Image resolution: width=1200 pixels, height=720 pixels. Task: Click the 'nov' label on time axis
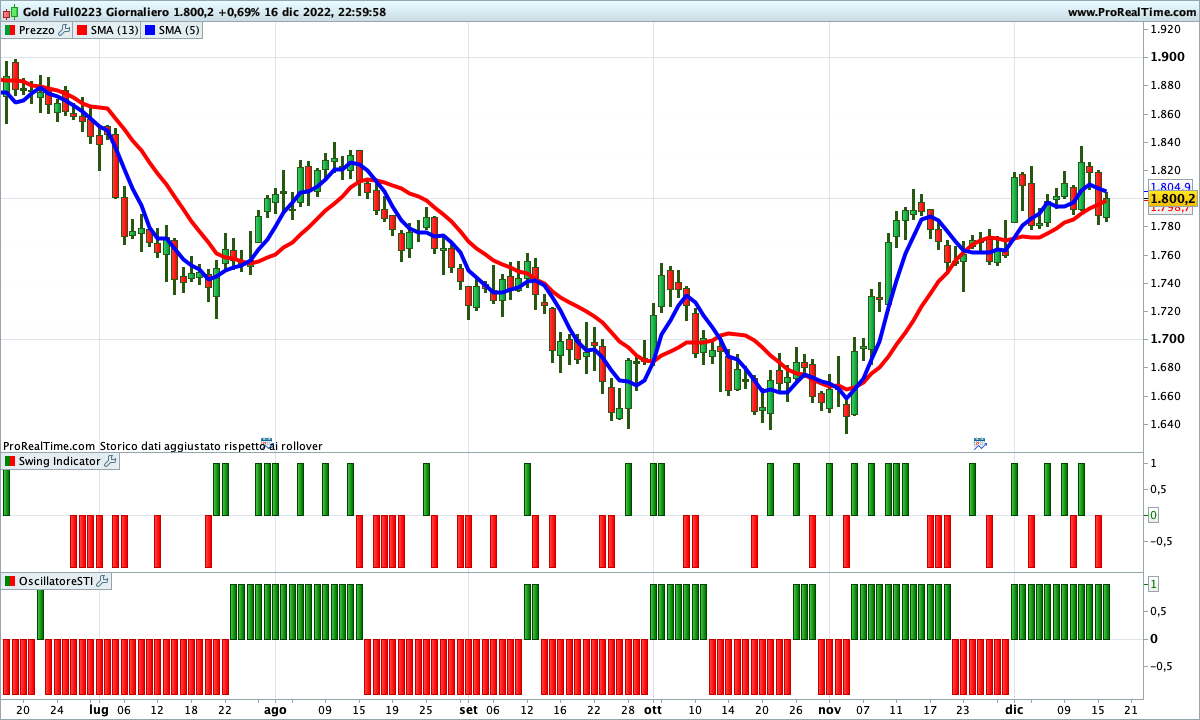[829, 709]
